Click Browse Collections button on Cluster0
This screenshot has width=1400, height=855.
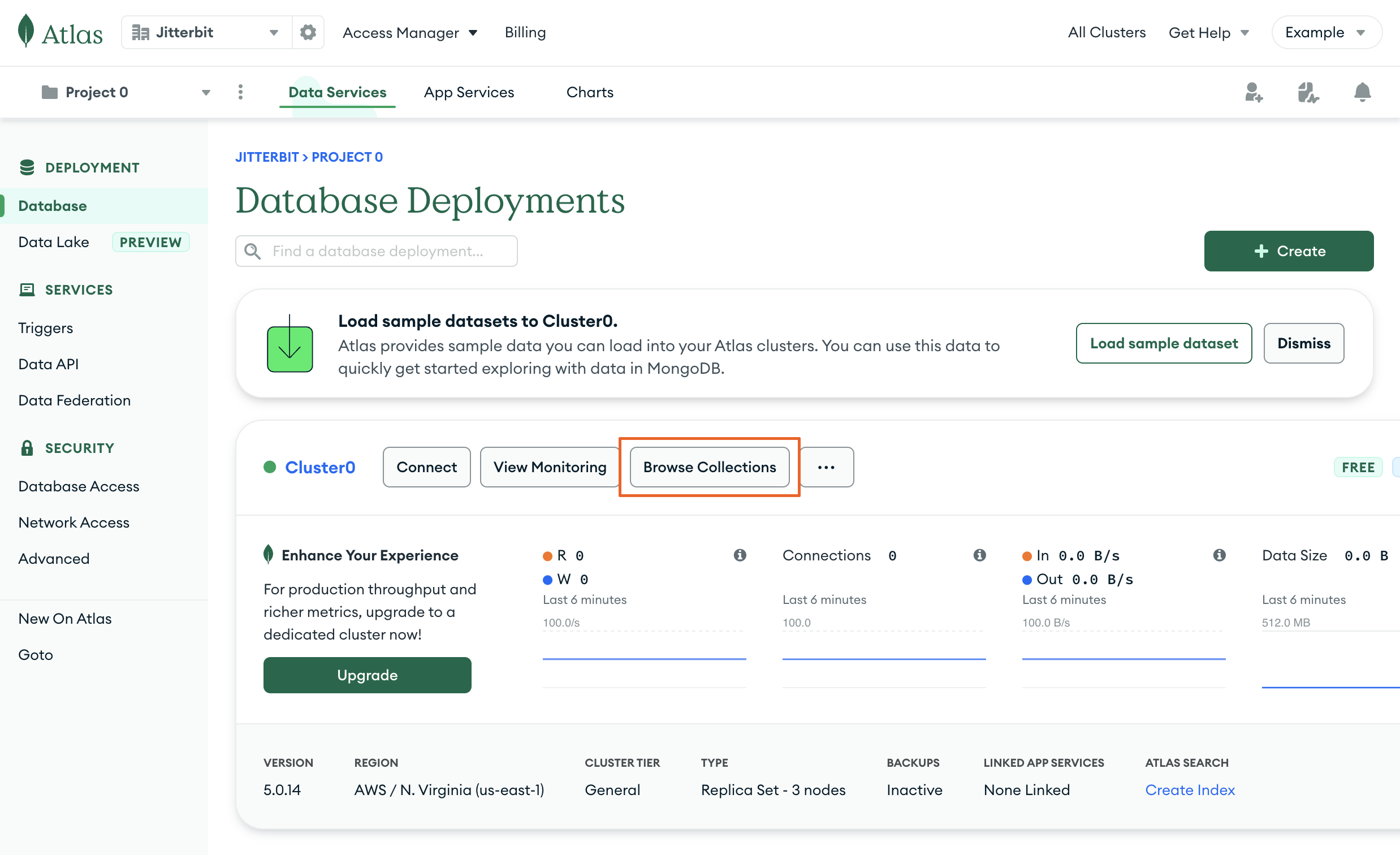coord(710,467)
